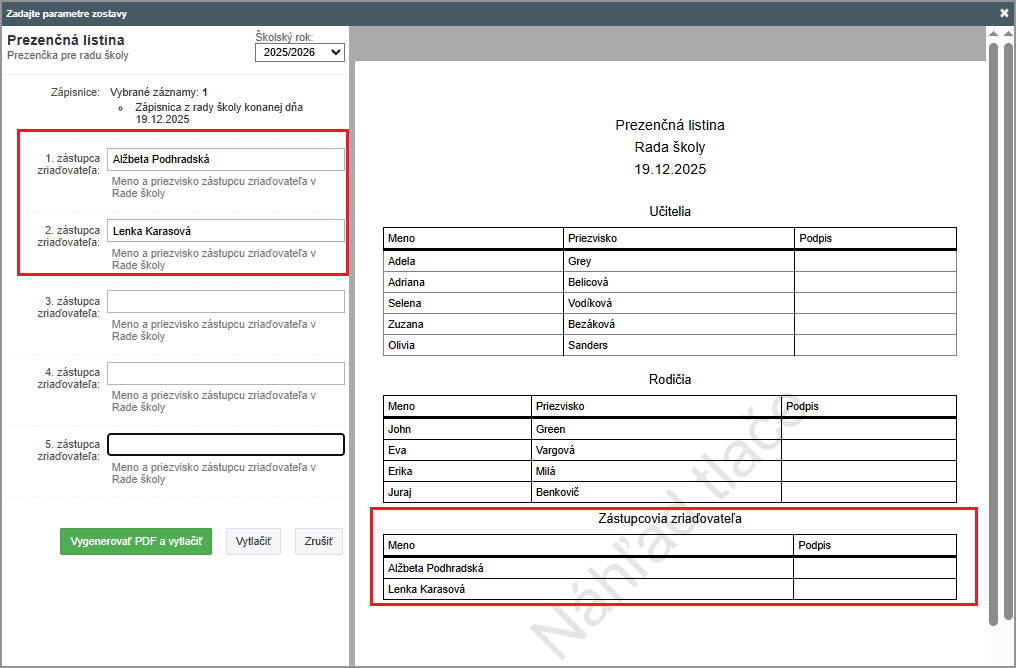Select the 4. zástupca zriaďovateľa text box
The height and width of the screenshot is (668, 1016).
click(x=225, y=373)
